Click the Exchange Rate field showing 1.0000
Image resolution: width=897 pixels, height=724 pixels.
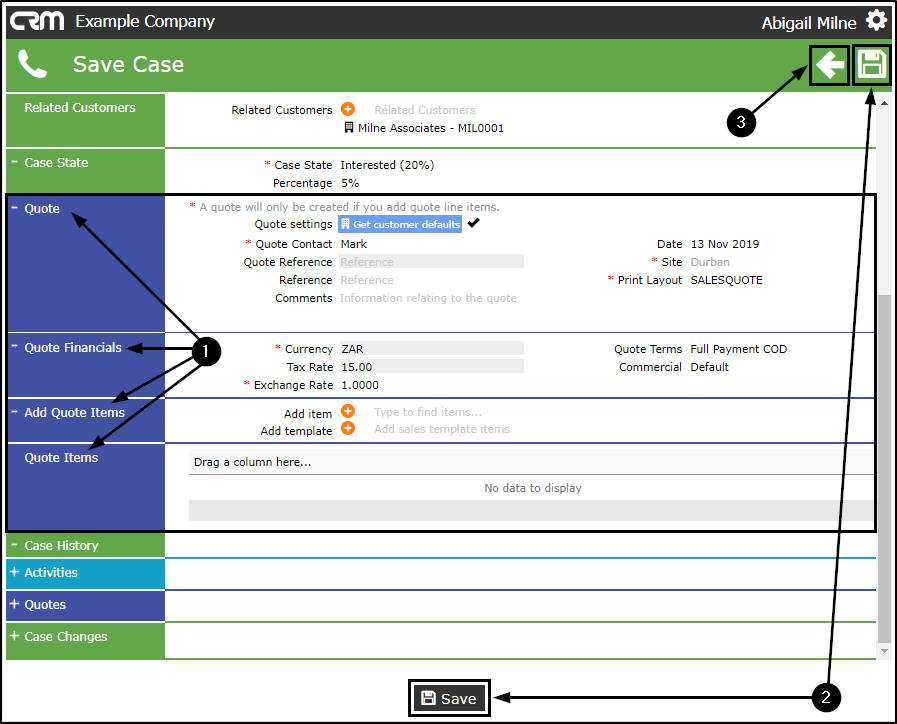pos(360,385)
